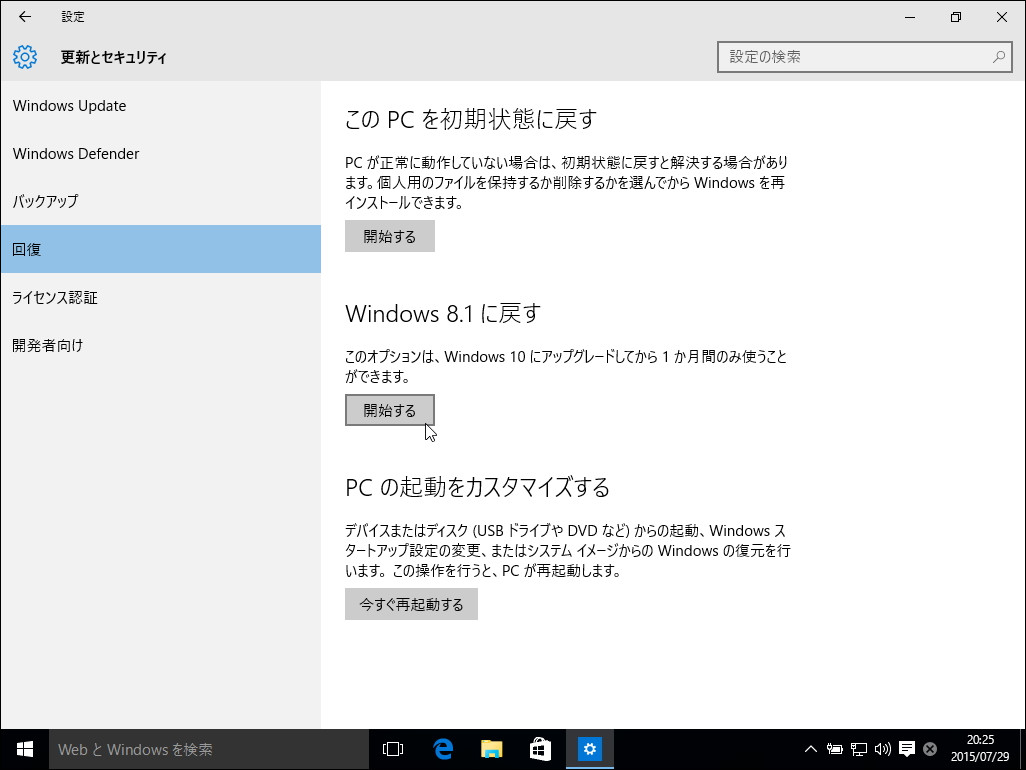Open the Microsoft Edge browser from the taskbar

click(x=443, y=749)
